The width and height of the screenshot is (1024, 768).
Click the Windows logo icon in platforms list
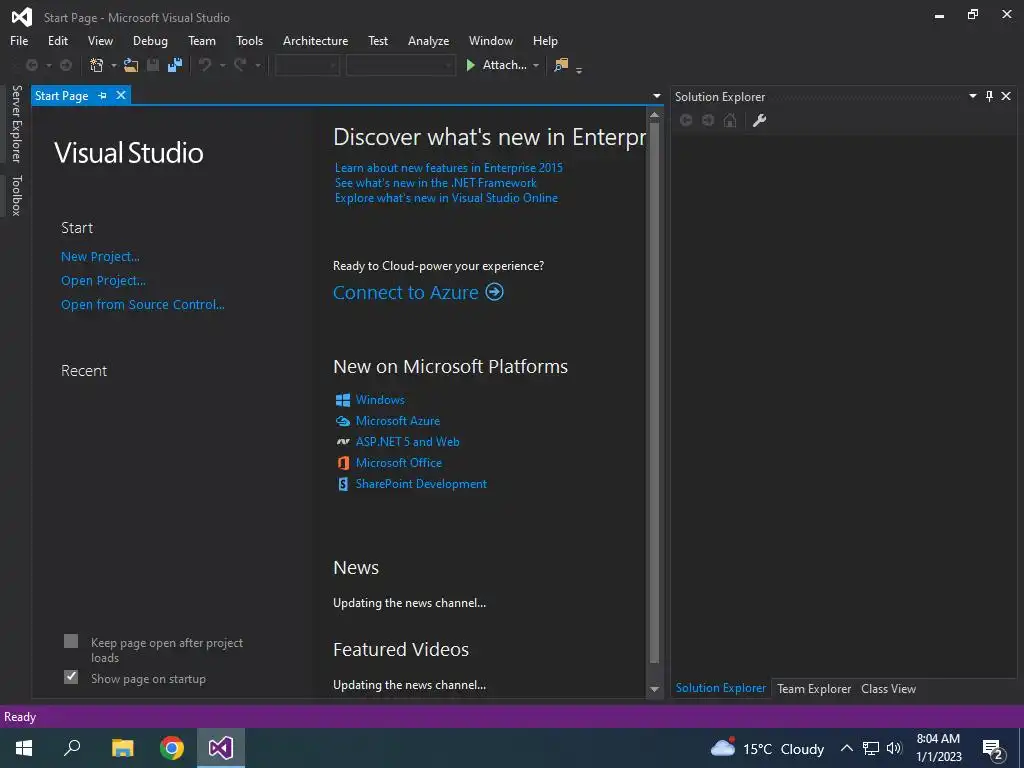(x=343, y=400)
